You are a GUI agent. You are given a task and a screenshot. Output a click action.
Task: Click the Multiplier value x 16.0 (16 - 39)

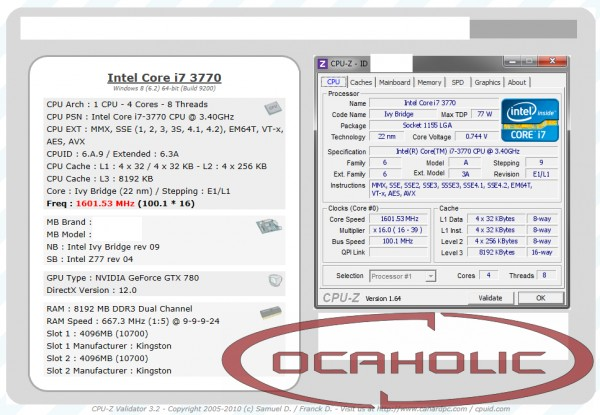[399, 230]
